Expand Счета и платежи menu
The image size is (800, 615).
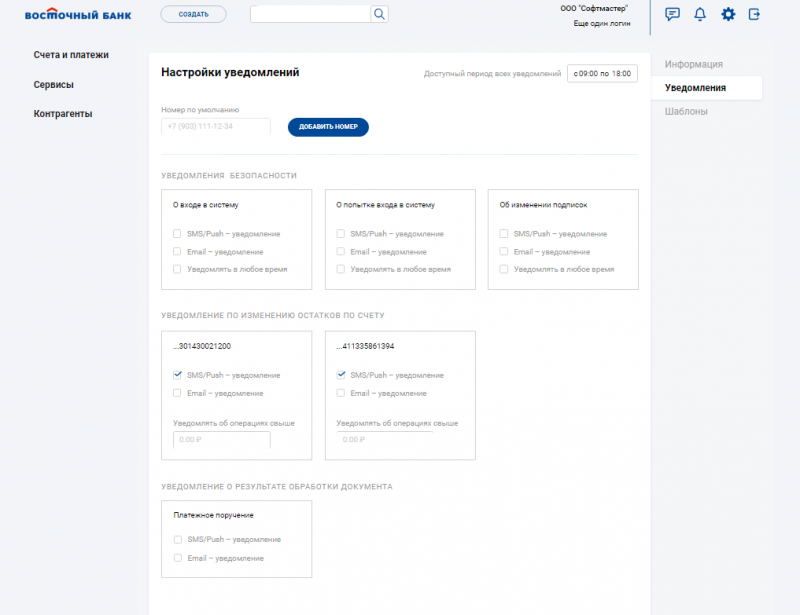pos(71,55)
